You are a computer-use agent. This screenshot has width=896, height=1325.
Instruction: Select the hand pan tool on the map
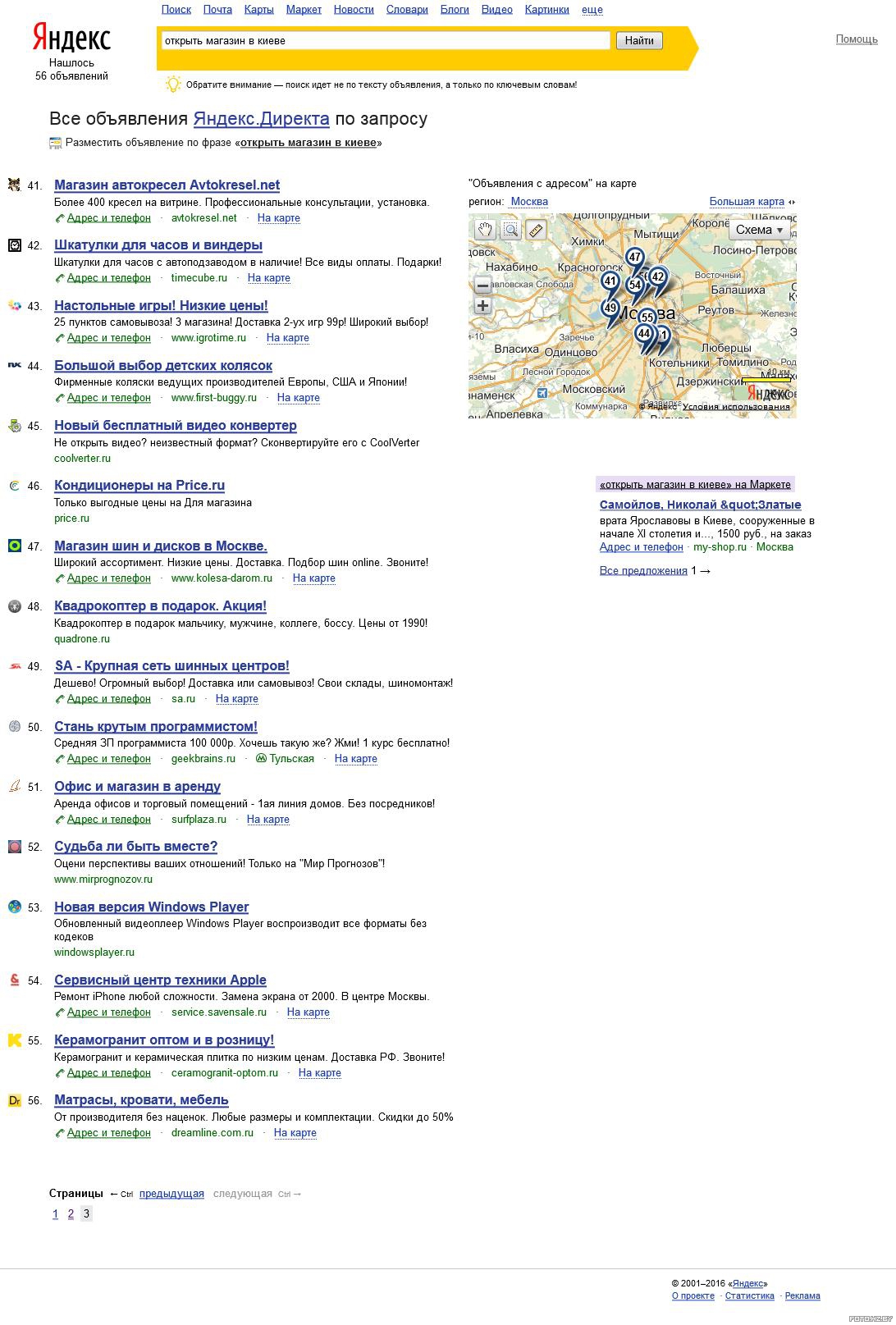pyautogui.click(x=485, y=230)
